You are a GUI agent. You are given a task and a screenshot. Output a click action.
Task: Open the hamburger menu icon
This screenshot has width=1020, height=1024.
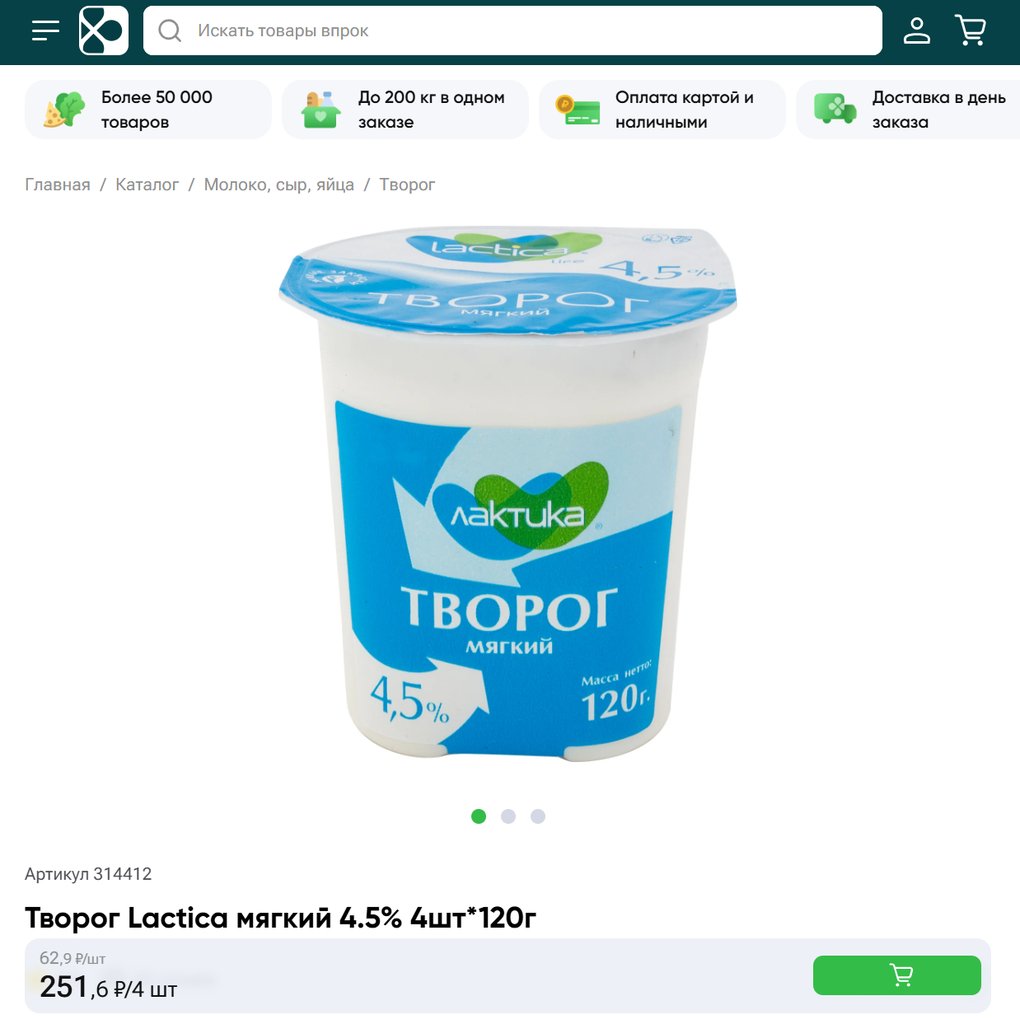click(46, 31)
